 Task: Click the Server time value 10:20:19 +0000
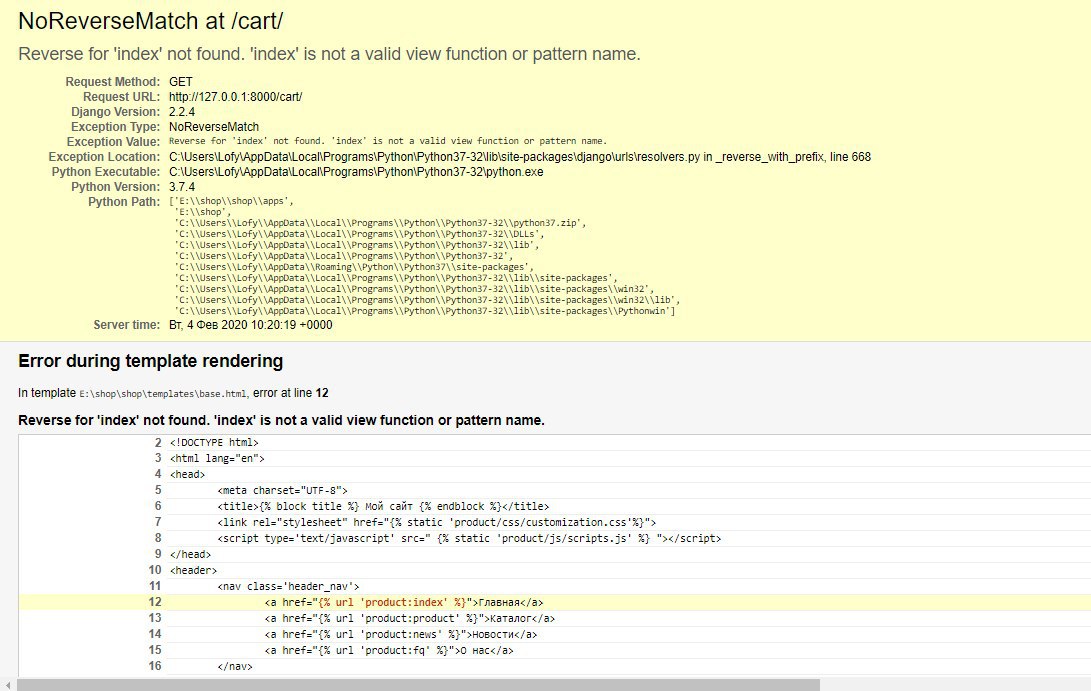tap(250, 325)
